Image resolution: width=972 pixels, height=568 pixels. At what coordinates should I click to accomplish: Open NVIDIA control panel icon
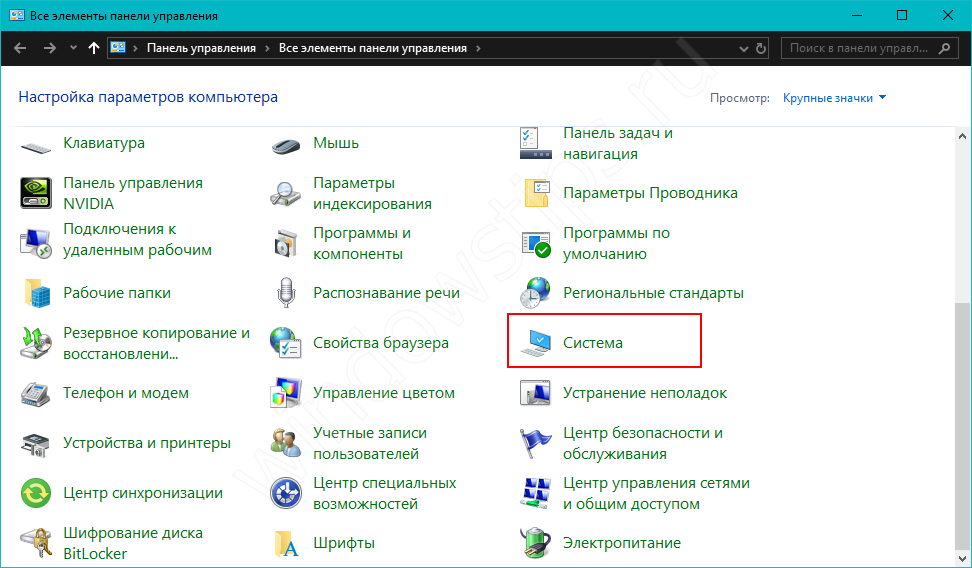coord(36,193)
